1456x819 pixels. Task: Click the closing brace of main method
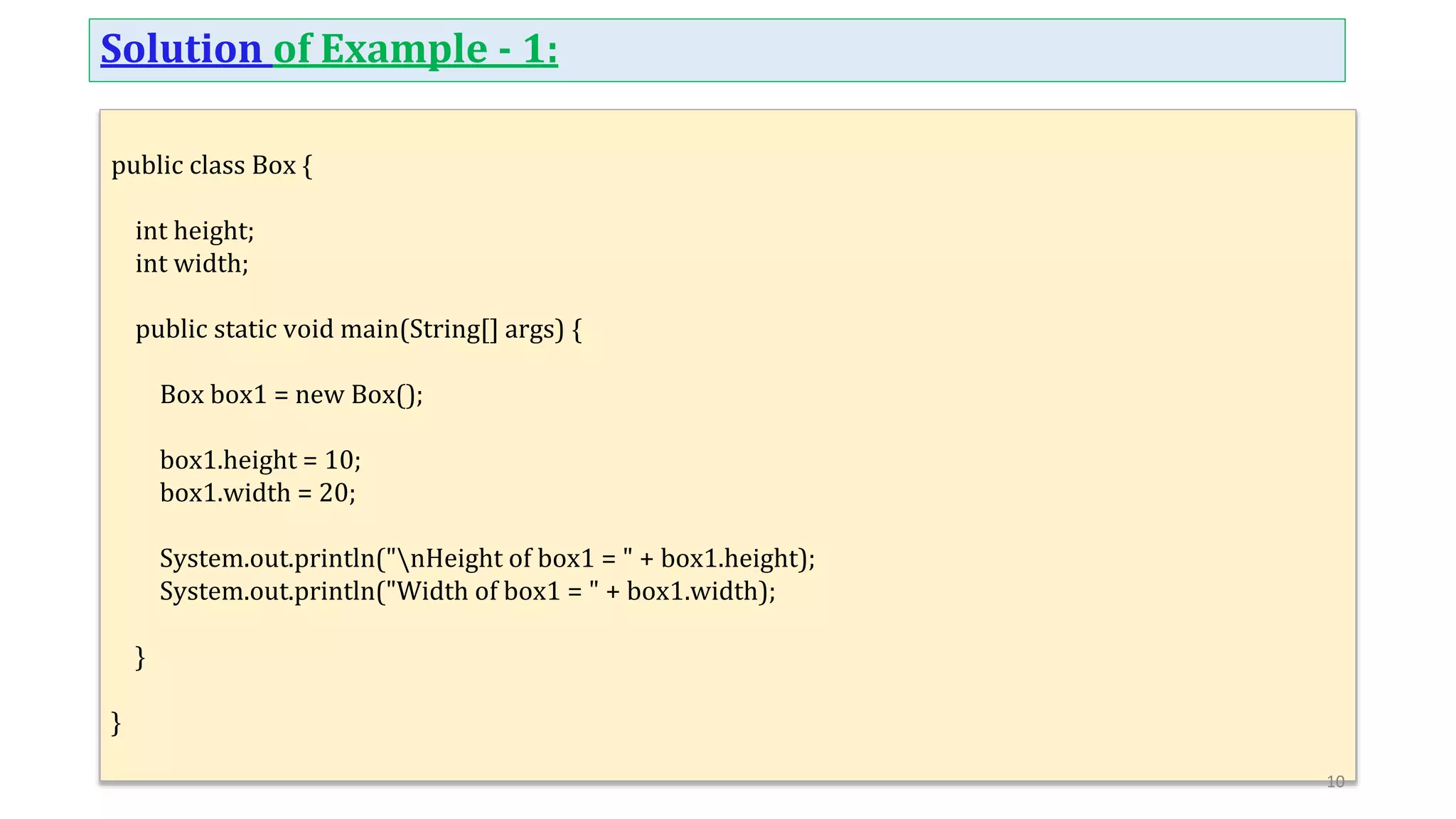point(140,657)
